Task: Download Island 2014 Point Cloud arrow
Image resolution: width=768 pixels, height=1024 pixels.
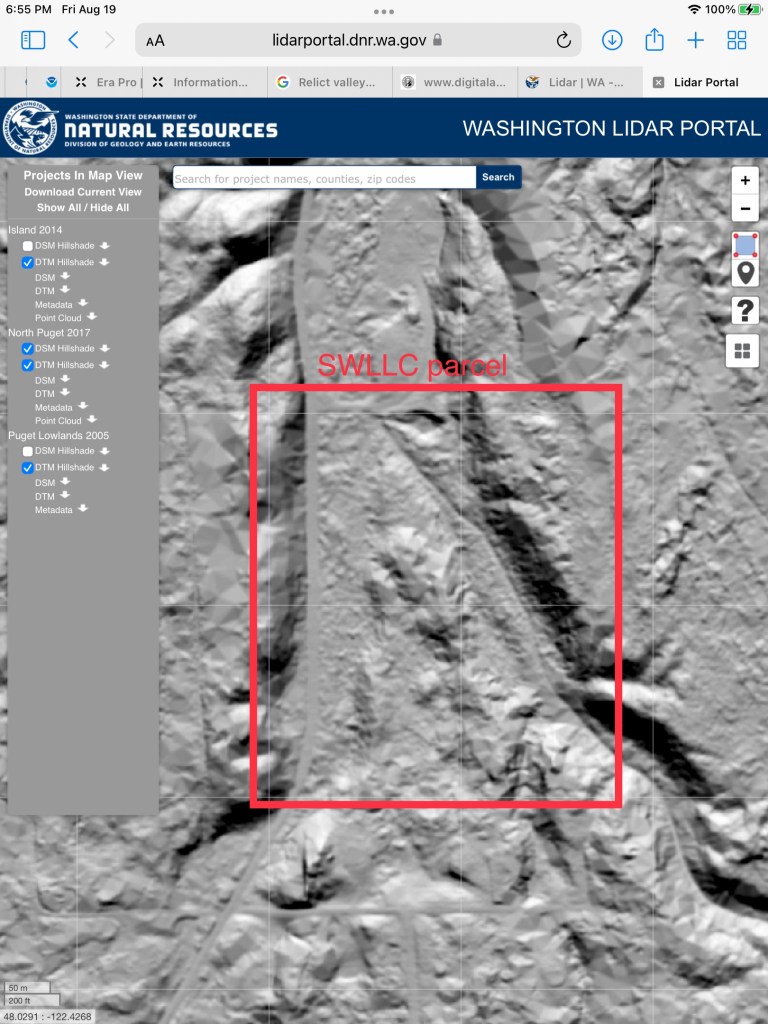Action: 92,318
